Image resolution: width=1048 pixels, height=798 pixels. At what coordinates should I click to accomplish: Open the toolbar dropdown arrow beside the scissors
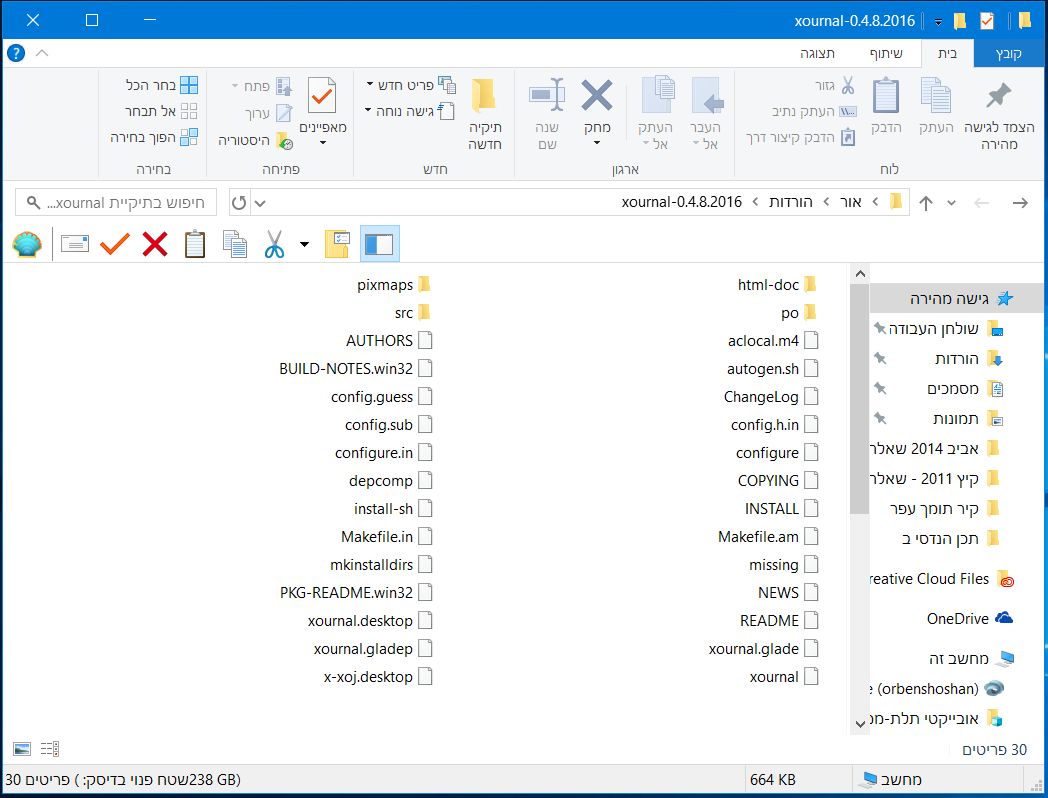point(304,244)
